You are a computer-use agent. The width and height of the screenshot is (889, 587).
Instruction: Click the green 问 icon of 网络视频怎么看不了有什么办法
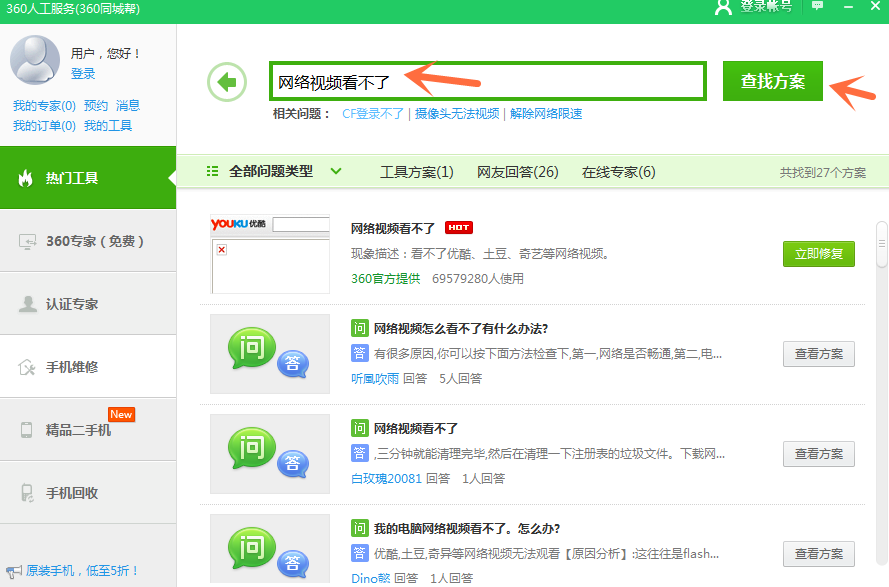(x=359, y=328)
